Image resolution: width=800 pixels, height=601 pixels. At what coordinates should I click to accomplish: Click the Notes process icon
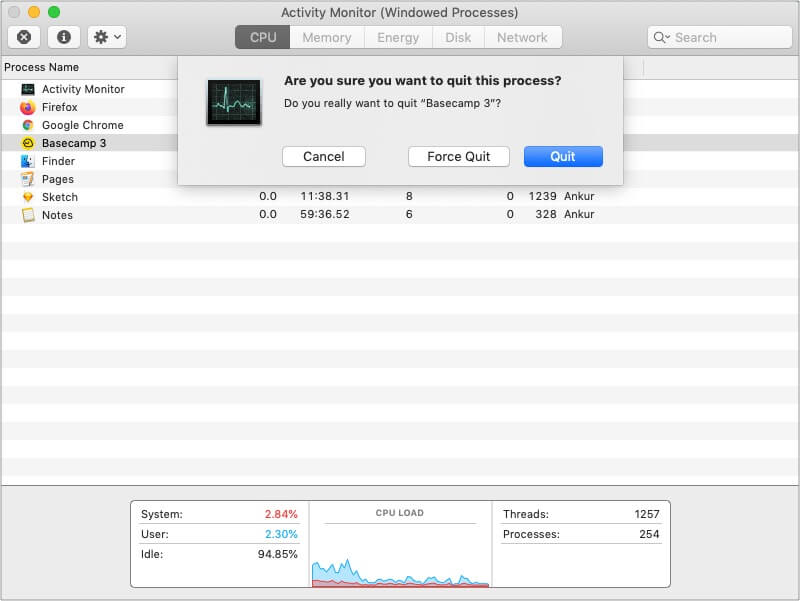tap(27, 215)
